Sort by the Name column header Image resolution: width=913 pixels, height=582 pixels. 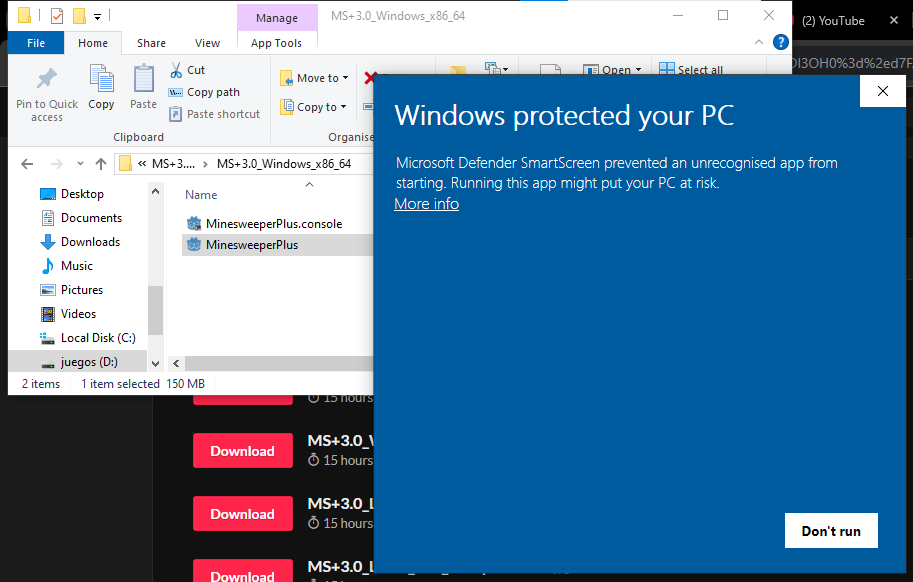point(201,195)
